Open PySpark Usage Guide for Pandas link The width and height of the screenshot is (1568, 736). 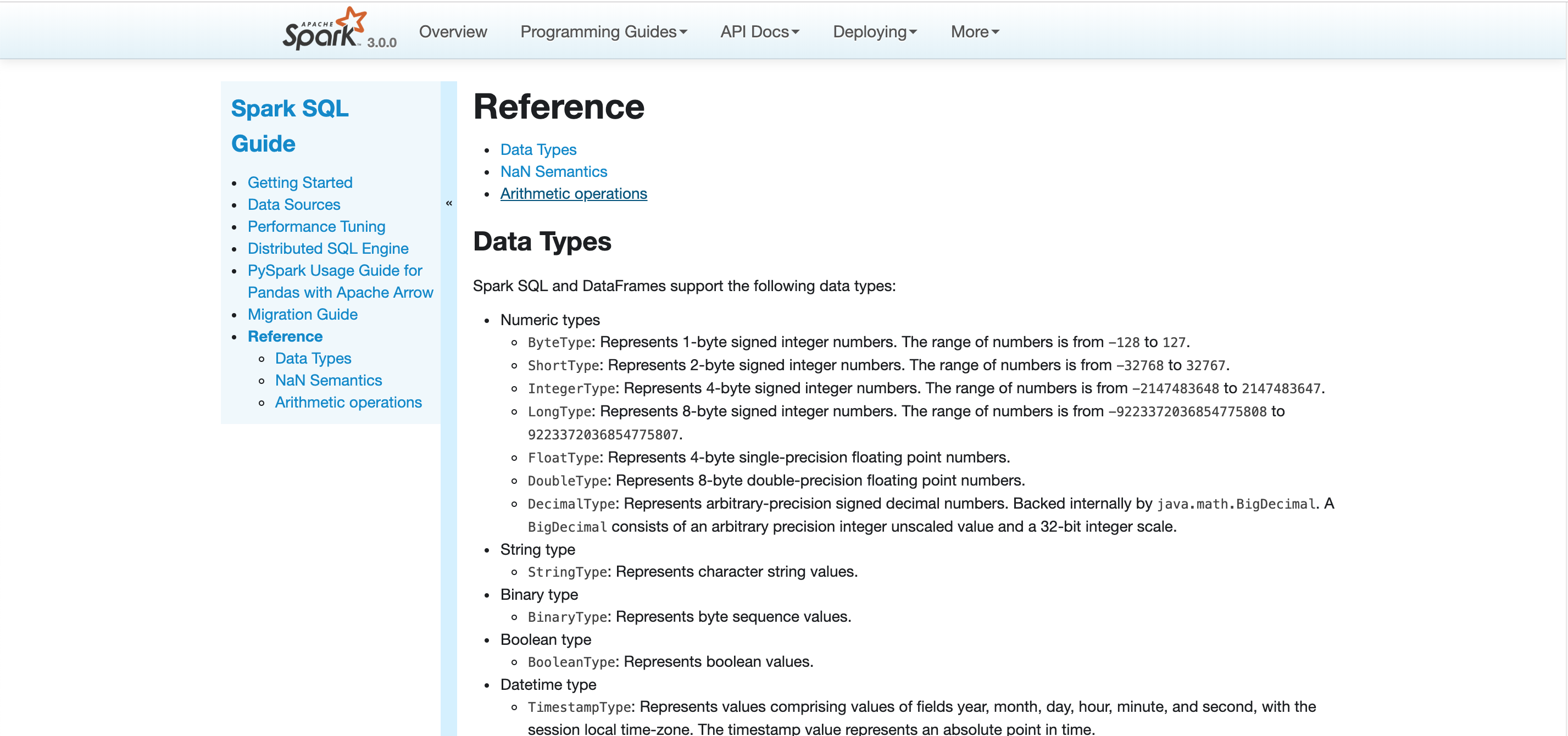(335, 270)
